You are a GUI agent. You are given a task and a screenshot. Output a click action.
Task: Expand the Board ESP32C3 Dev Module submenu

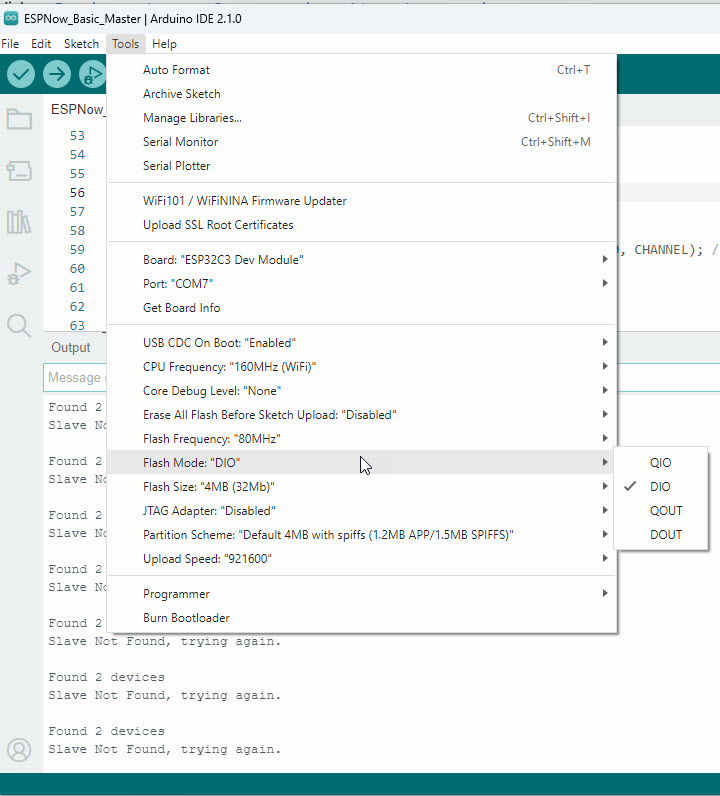click(x=362, y=259)
